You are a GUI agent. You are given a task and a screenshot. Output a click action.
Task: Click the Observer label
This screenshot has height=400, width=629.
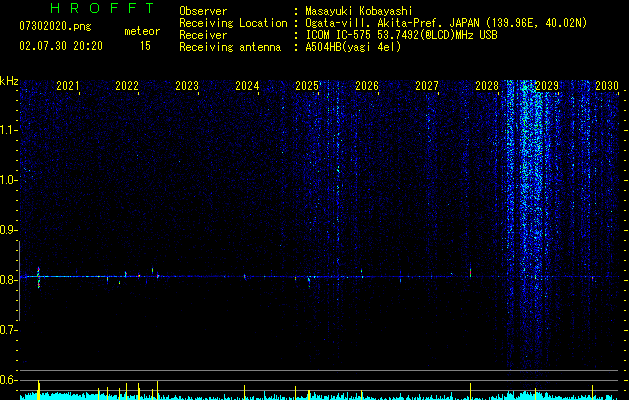pos(203,11)
